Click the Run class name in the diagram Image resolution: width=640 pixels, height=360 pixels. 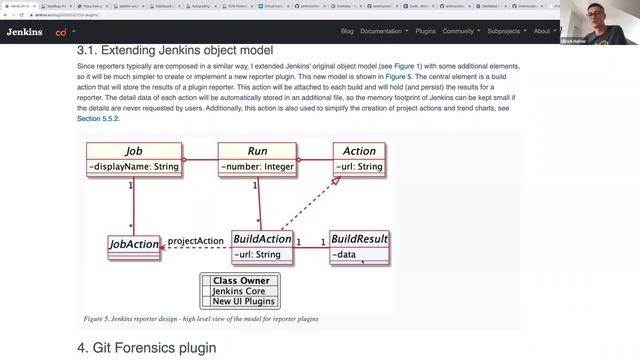pos(257,151)
